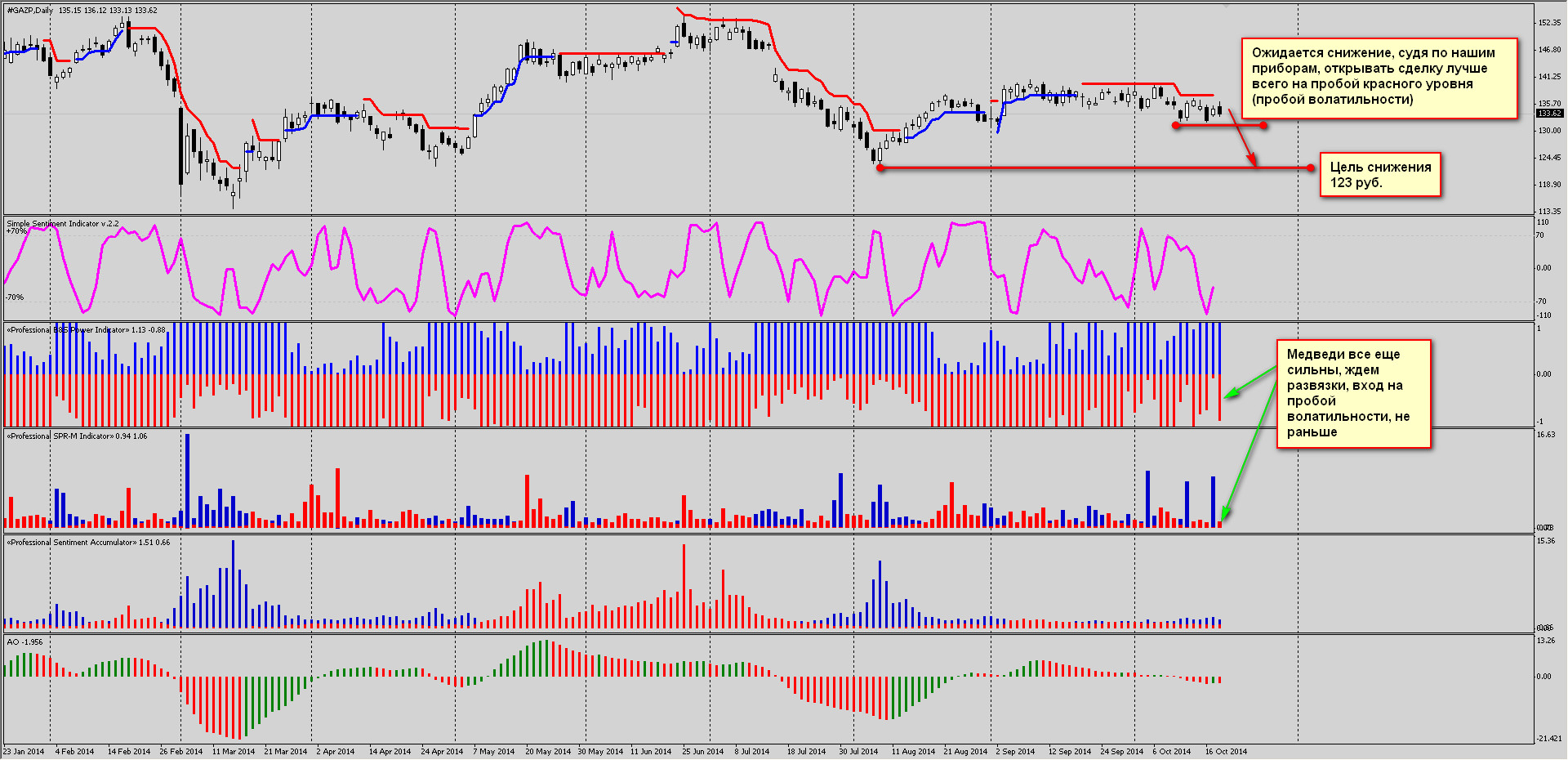
Task: Click the AO -1.956 indicator label
Action: point(24,642)
